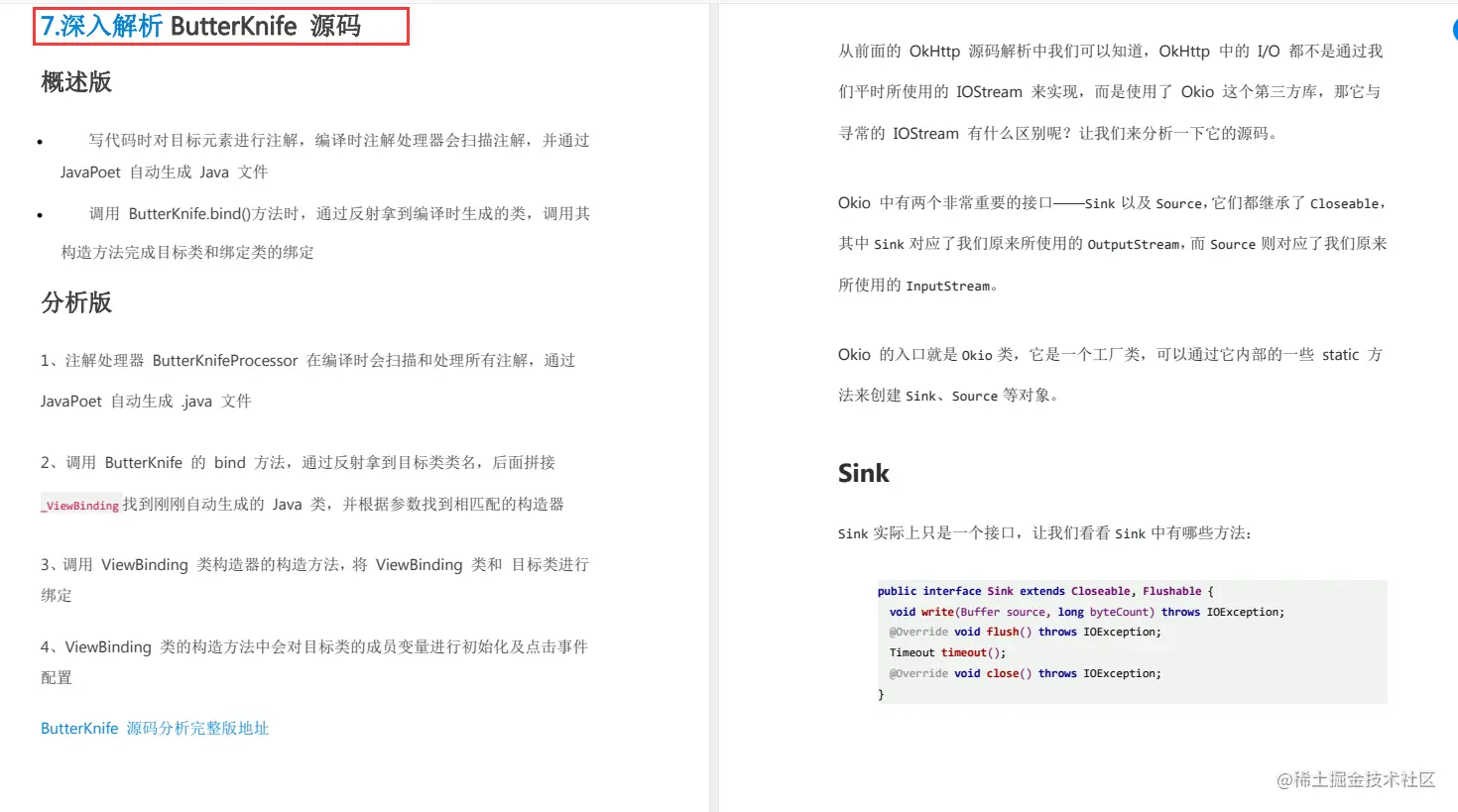Click code line 'Timeout timeout();'
The image size is (1458, 812).
point(947,652)
